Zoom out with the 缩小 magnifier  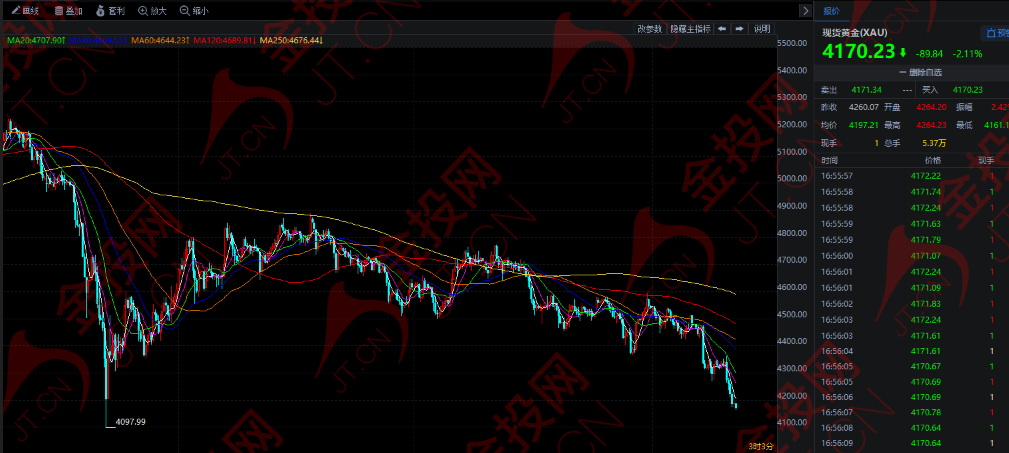pyautogui.click(x=194, y=10)
